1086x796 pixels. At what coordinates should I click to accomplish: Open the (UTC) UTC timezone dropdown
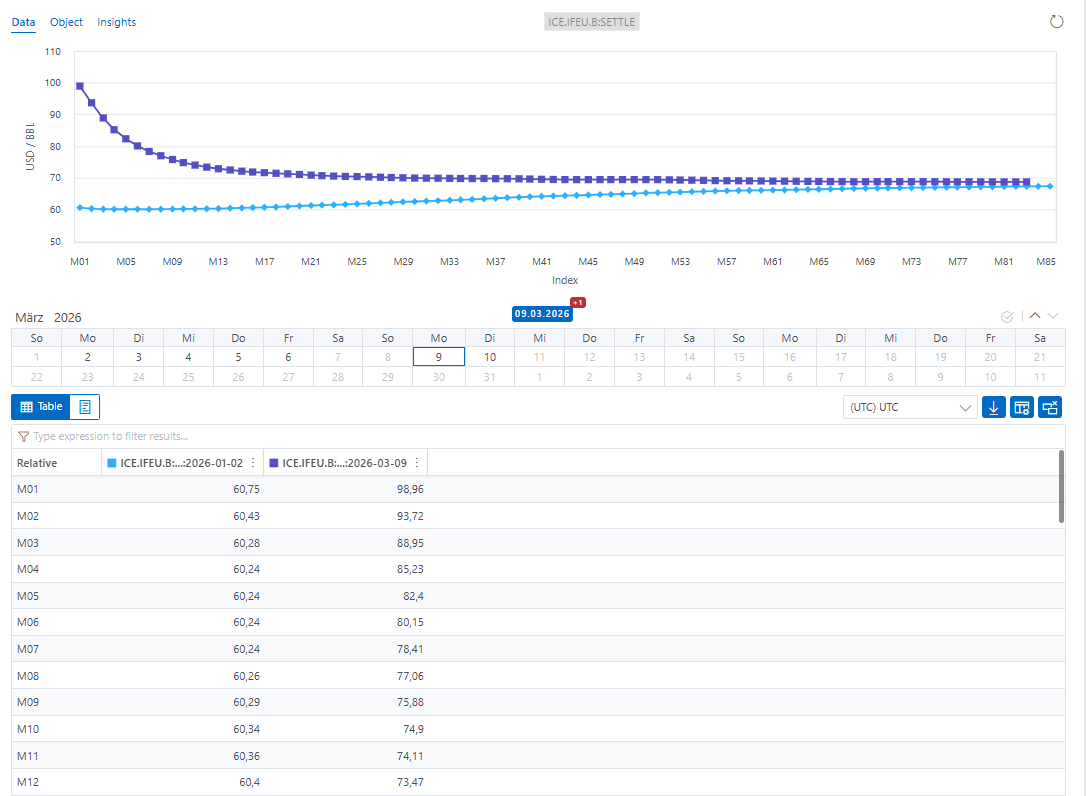point(910,407)
